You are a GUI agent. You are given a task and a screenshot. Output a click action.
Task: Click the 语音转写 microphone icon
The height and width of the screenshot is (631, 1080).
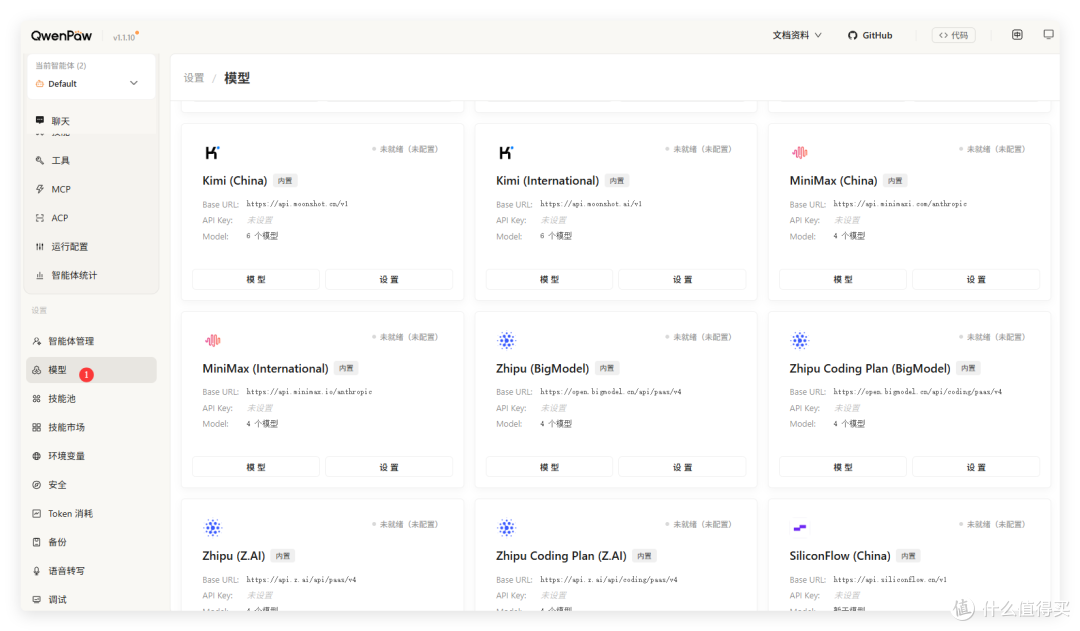point(37,570)
